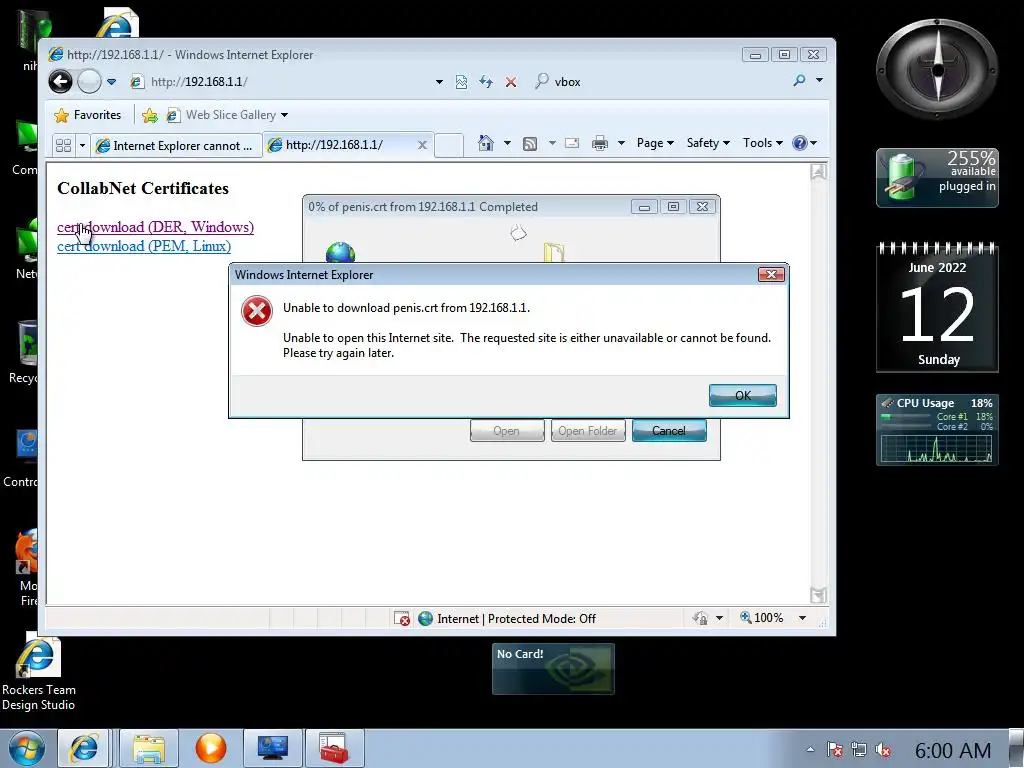Show hidden tray icons arrow
Viewport: 1024px width, 768px height.
(x=810, y=750)
